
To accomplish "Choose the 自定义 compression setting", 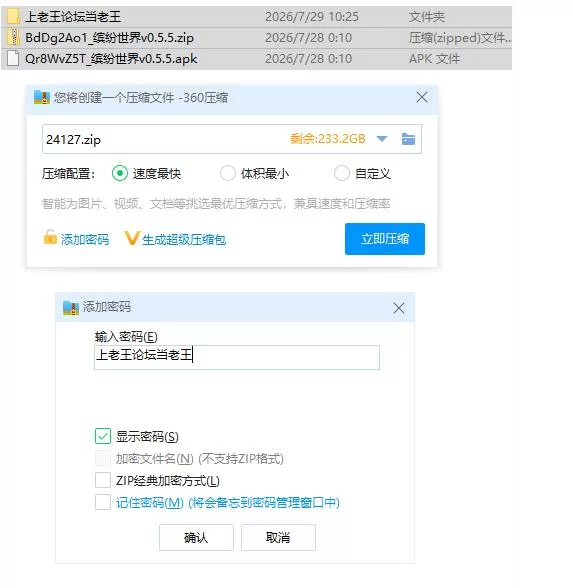I will [x=342, y=173].
